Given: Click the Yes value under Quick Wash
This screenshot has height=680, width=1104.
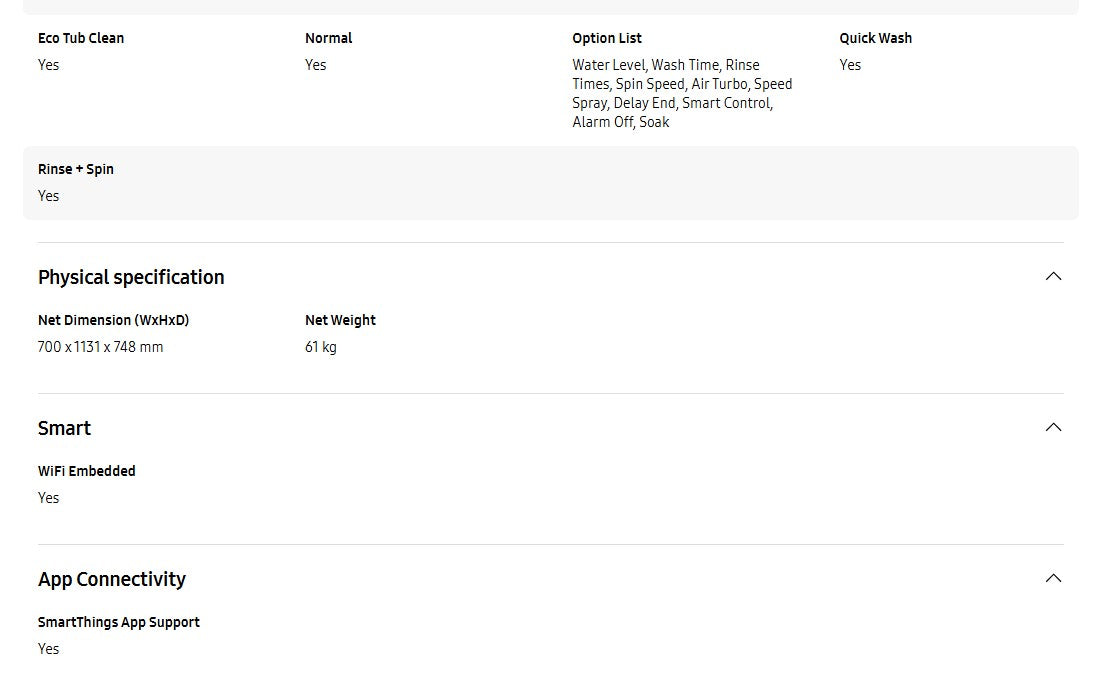Looking at the screenshot, I should coord(850,65).
